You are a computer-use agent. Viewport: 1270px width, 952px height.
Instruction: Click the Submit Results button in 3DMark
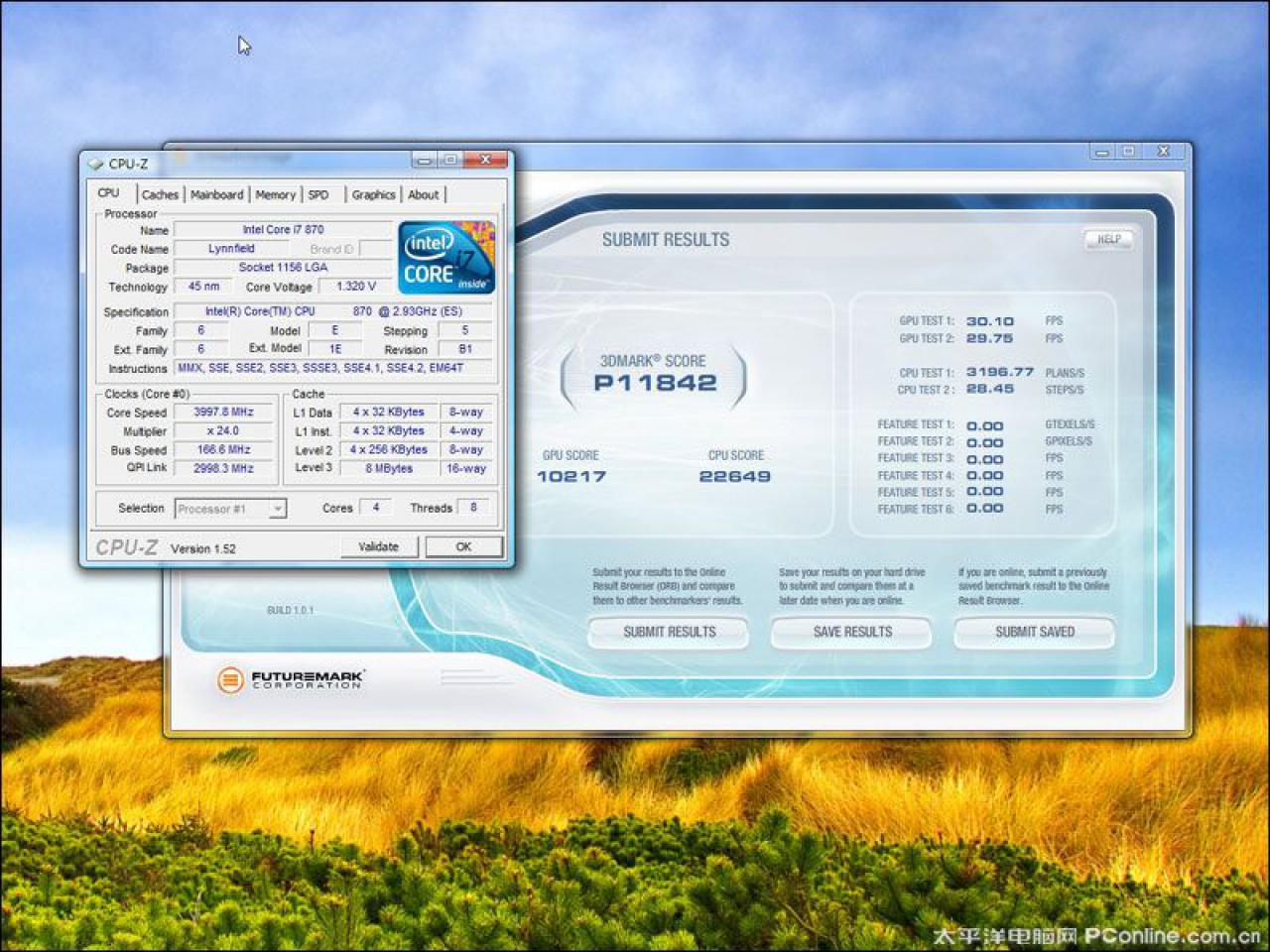tap(669, 632)
